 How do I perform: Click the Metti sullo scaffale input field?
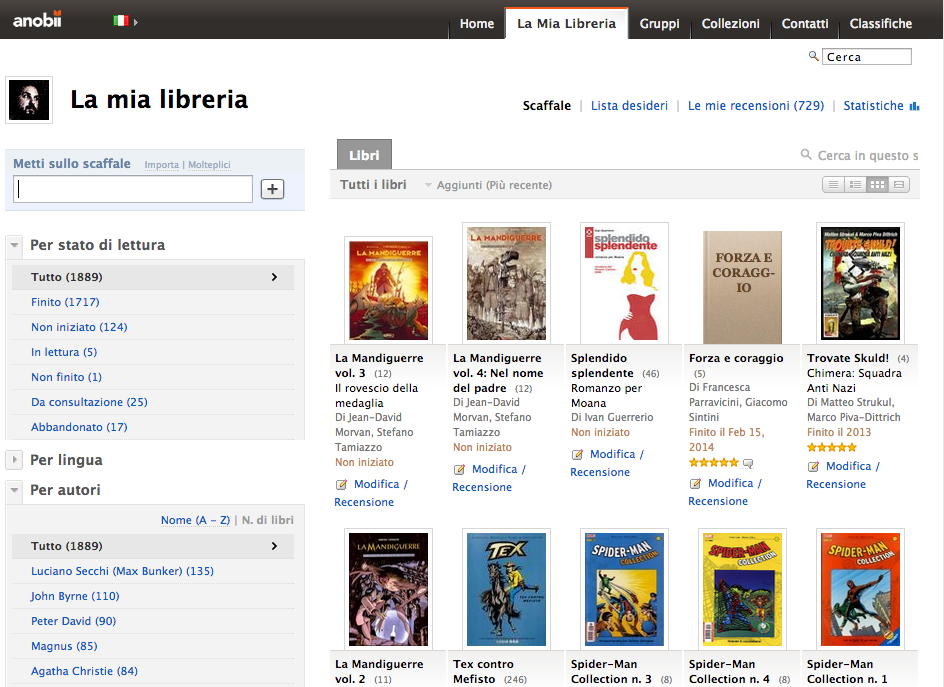133,189
